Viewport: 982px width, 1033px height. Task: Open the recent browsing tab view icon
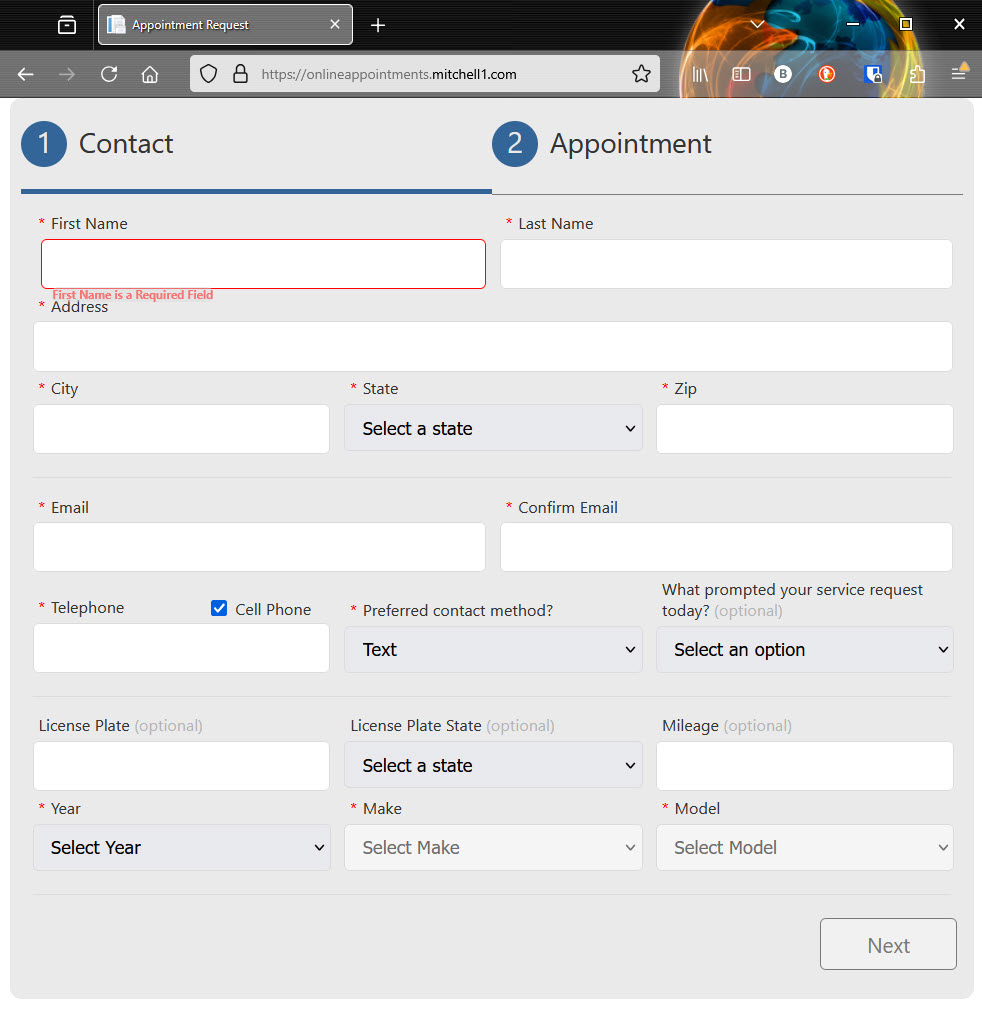(x=67, y=25)
